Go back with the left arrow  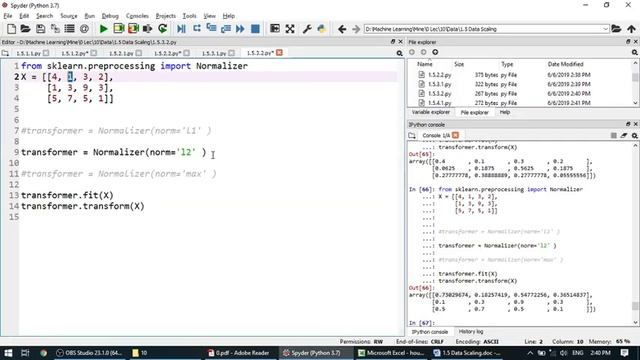[342, 29]
